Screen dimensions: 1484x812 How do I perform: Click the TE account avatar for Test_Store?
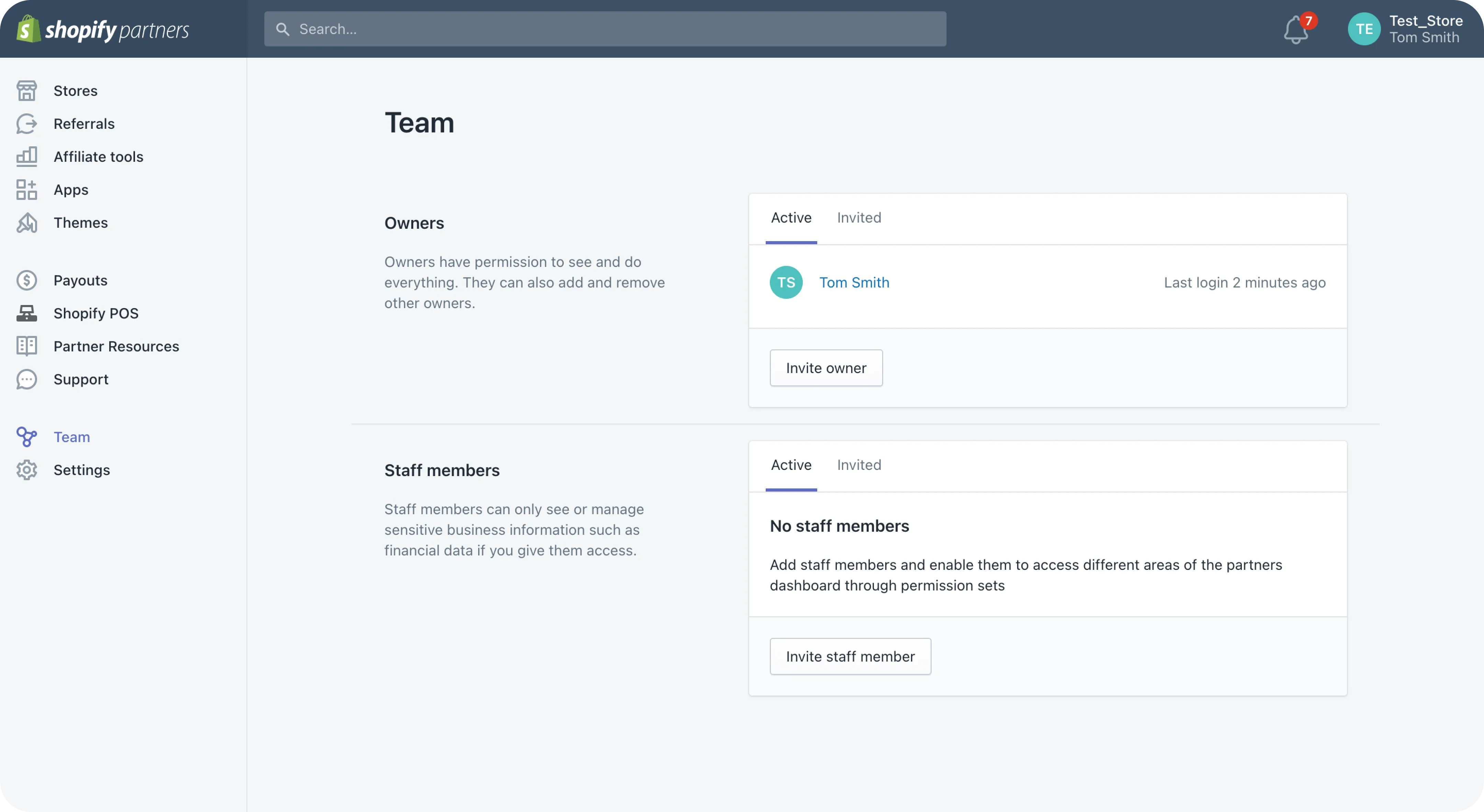coord(1364,29)
